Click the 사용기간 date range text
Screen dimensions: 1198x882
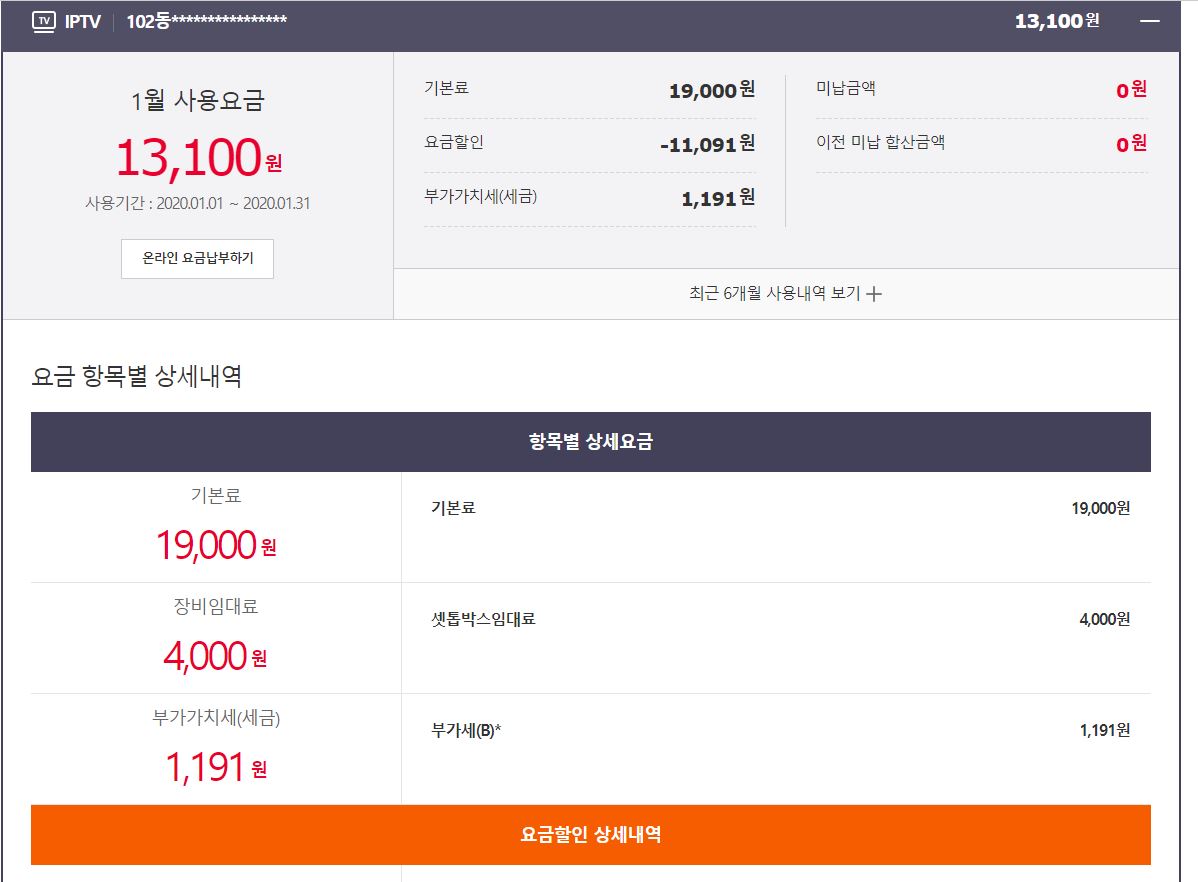(x=197, y=203)
